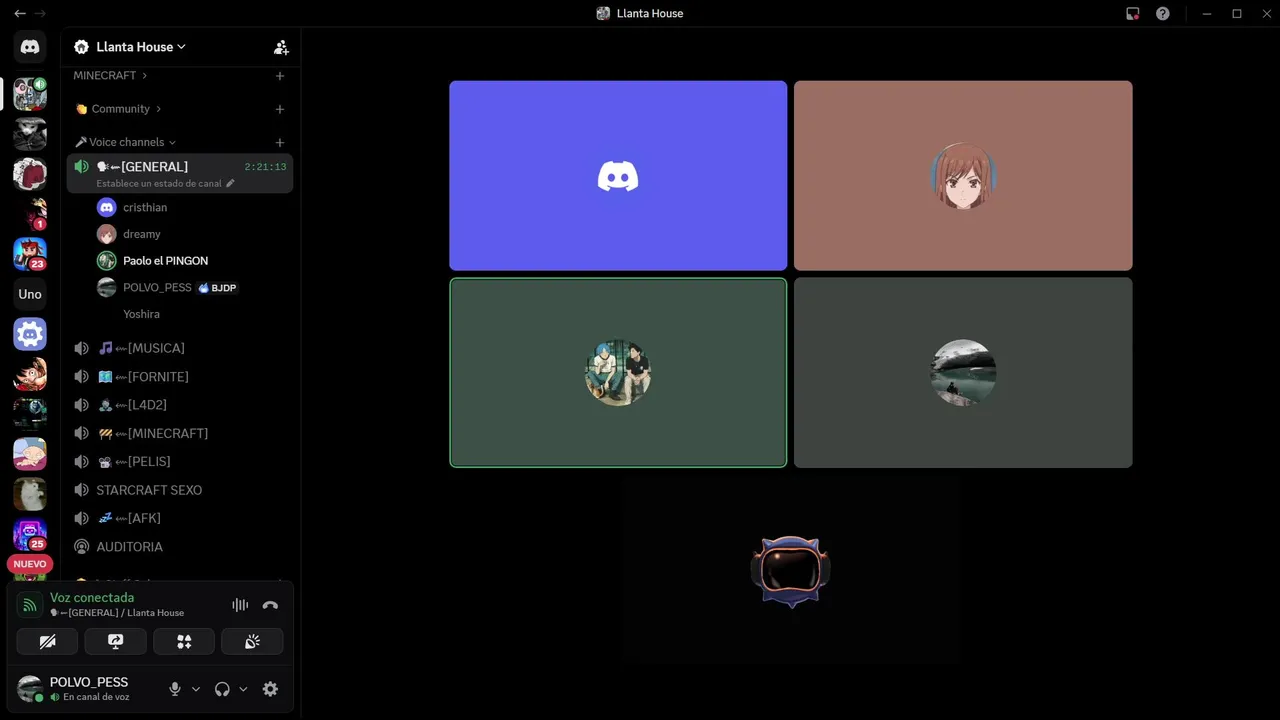Expand the MINECRAFT category
This screenshot has height=720, width=1280.
[110, 76]
